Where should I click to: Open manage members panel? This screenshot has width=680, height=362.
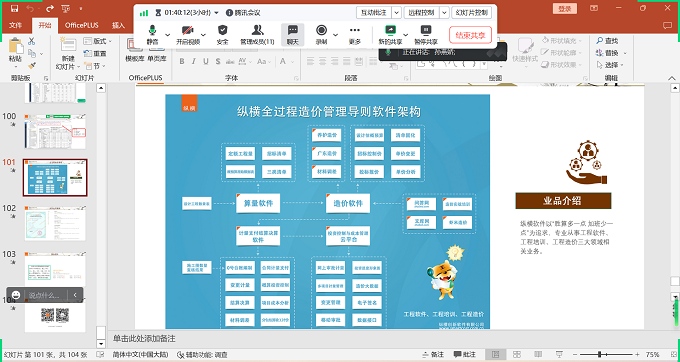[257, 35]
